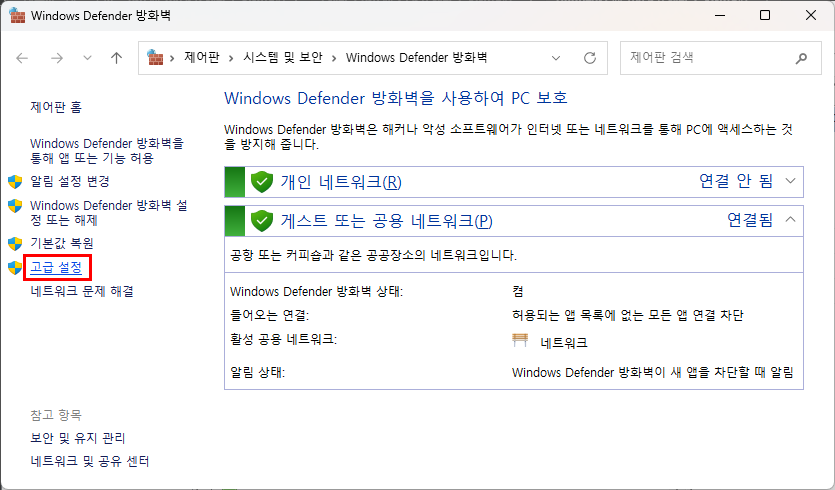Open Windows Defender 방화벽 설정 또는 해제
Viewport: 835px width, 490px height.
109,213
